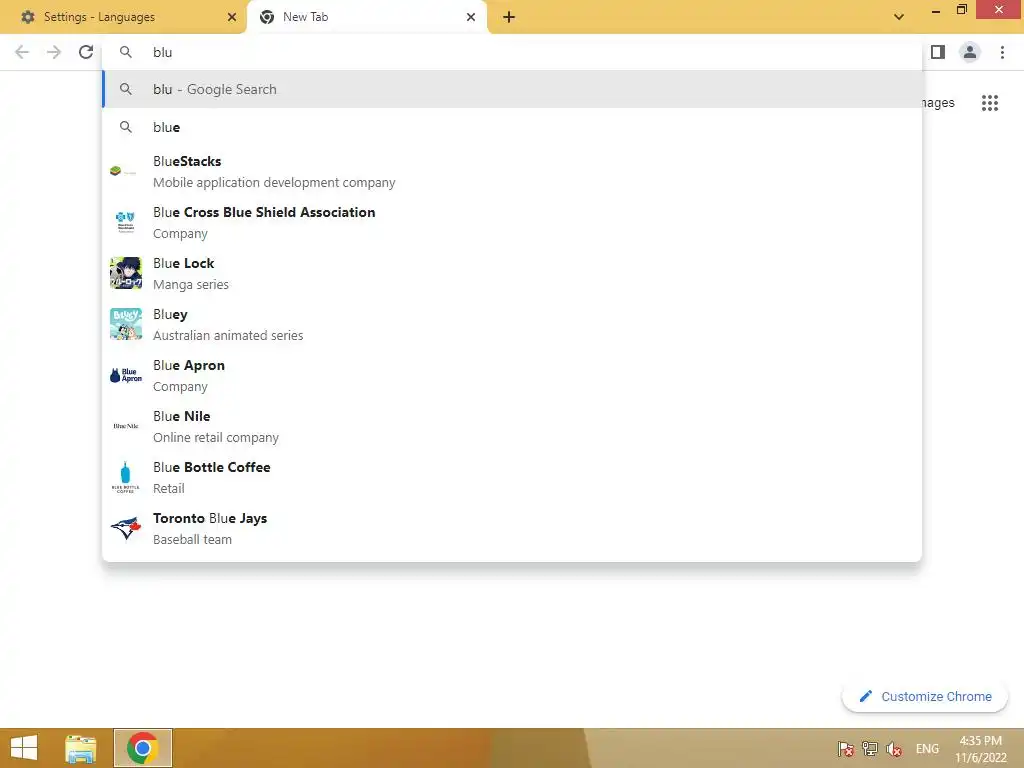The height and width of the screenshot is (768, 1024).
Task: Click the browser back arrow
Action: click(22, 52)
